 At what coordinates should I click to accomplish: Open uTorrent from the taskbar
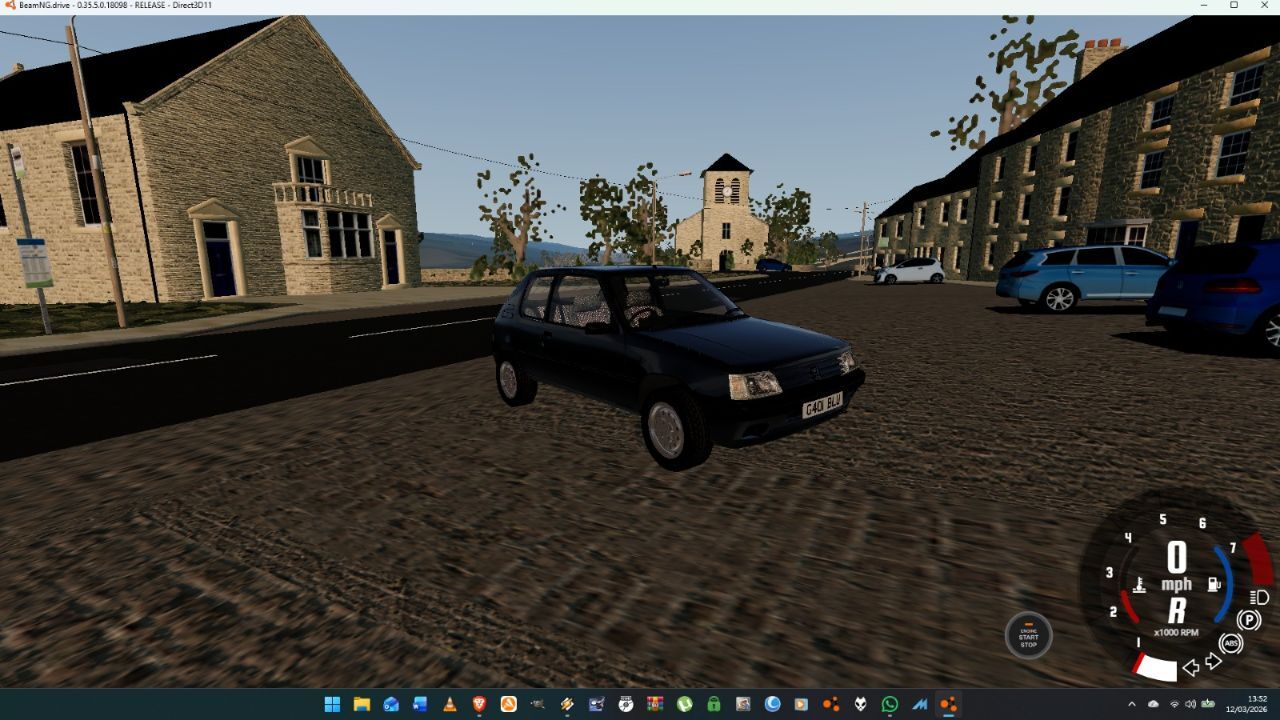coord(684,704)
